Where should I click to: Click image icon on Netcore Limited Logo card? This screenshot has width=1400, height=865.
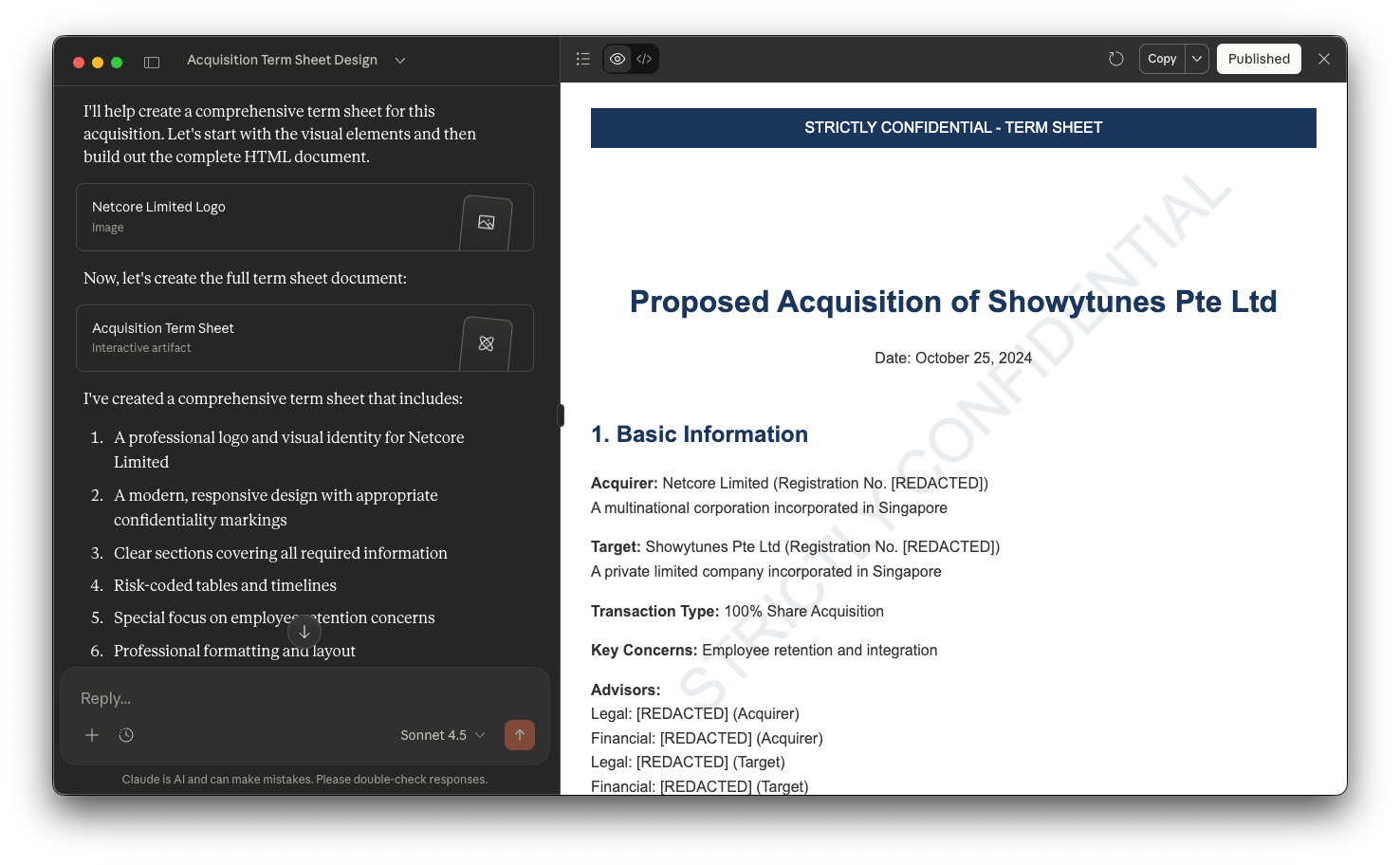[487, 223]
